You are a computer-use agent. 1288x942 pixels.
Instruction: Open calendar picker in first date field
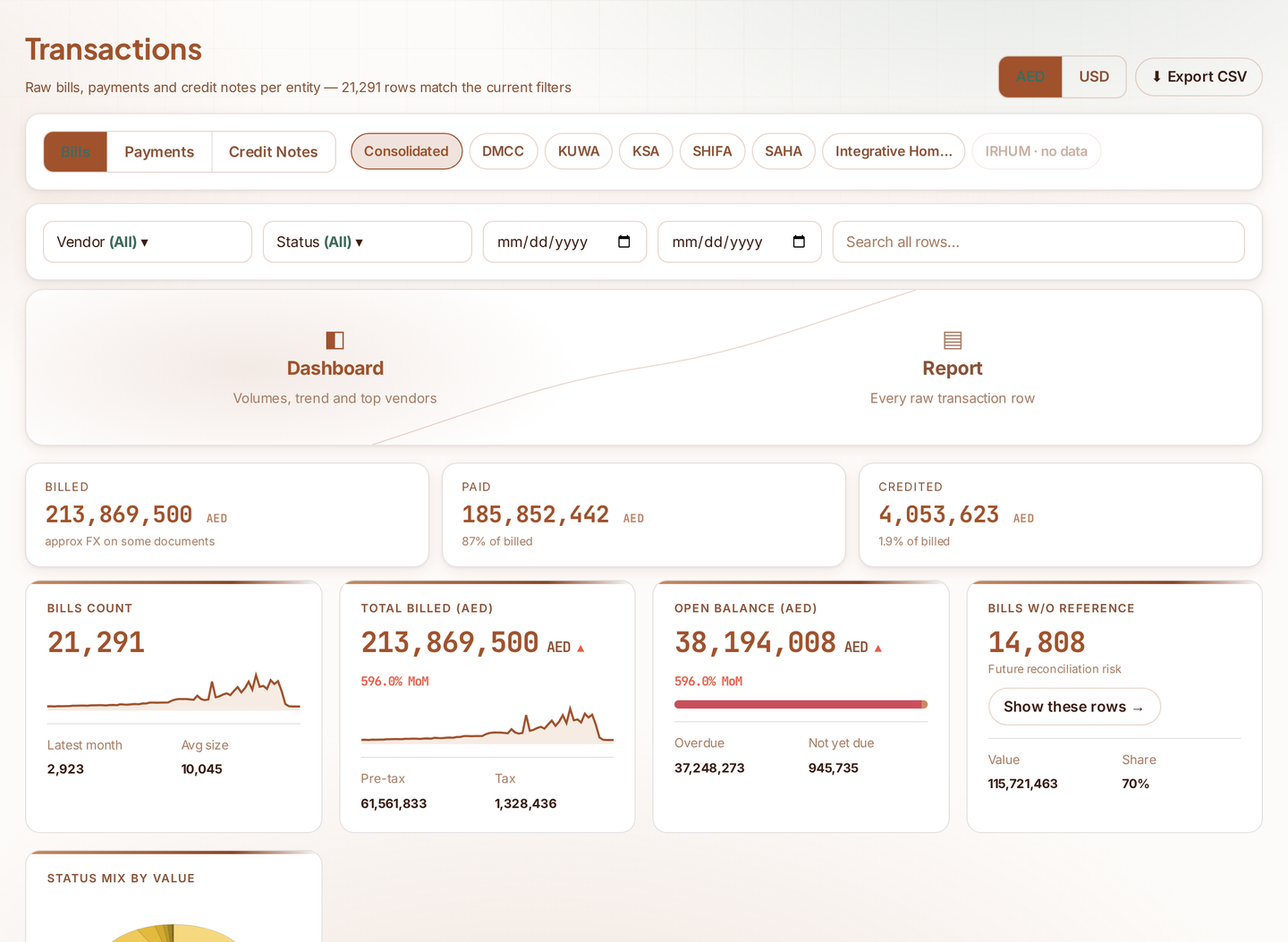point(624,242)
